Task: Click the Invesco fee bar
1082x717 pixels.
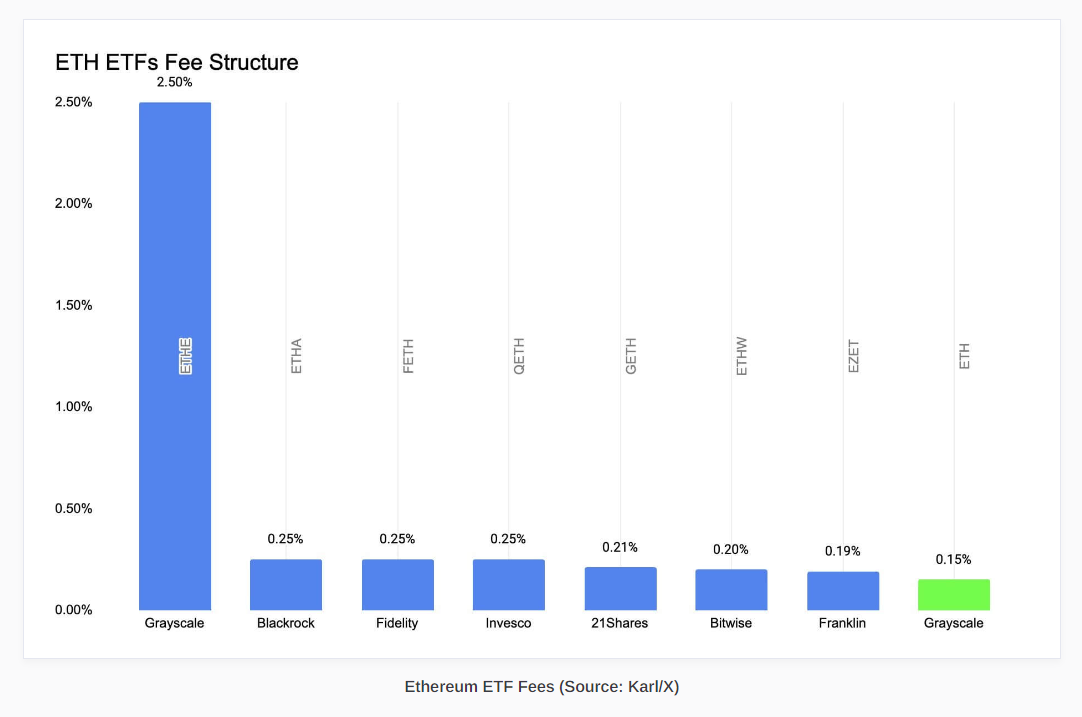Action: pos(509,585)
